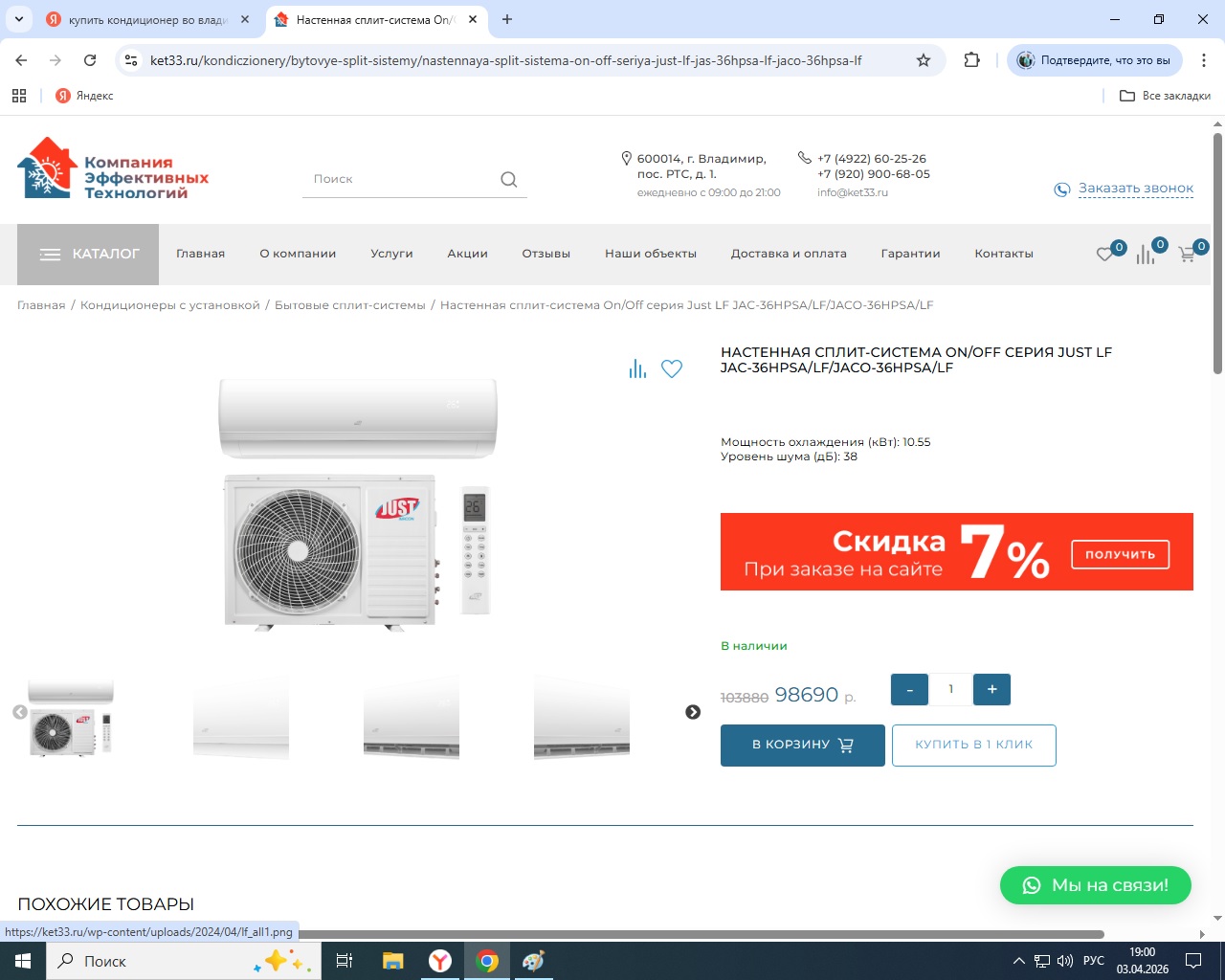This screenshot has width=1225, height=980.
Task: Open Услуги menu item
Action: tap(391, 254)
